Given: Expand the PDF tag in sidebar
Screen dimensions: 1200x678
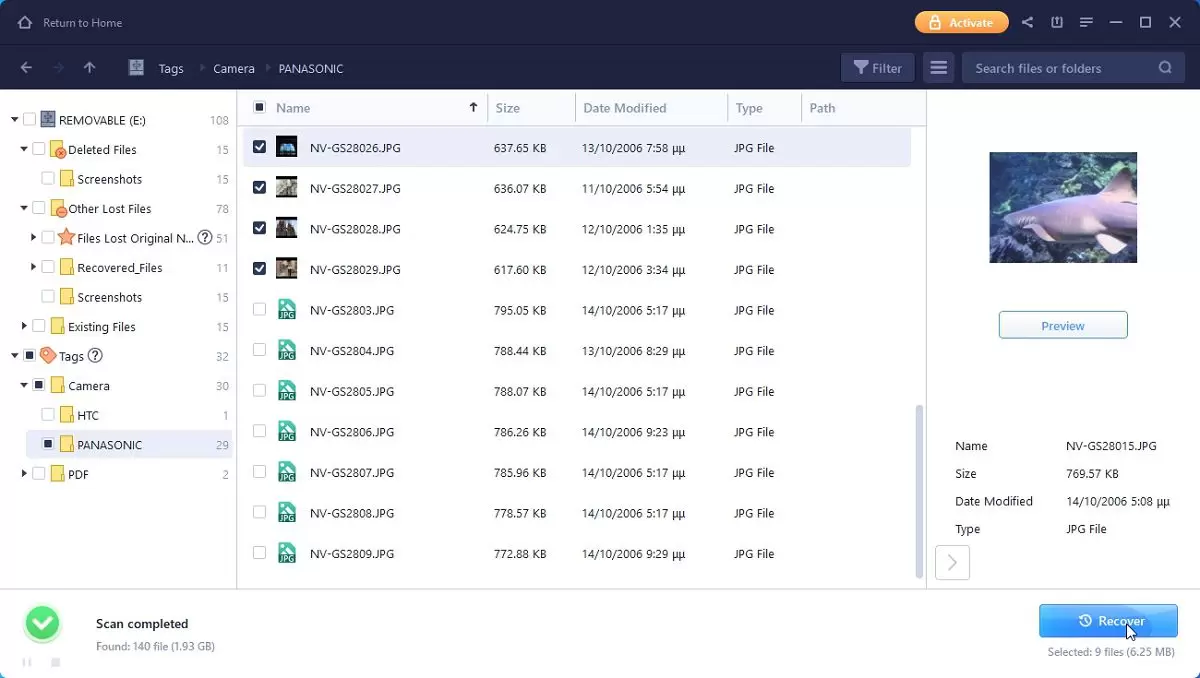Looking at the screenshot, I should coord(22,474).
